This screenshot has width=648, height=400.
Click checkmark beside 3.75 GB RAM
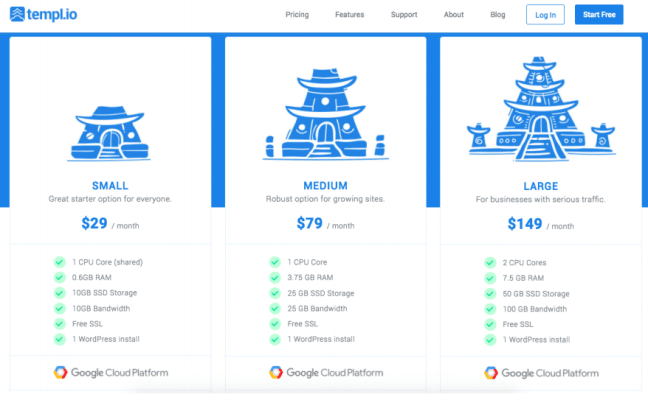tap(275, 277)
